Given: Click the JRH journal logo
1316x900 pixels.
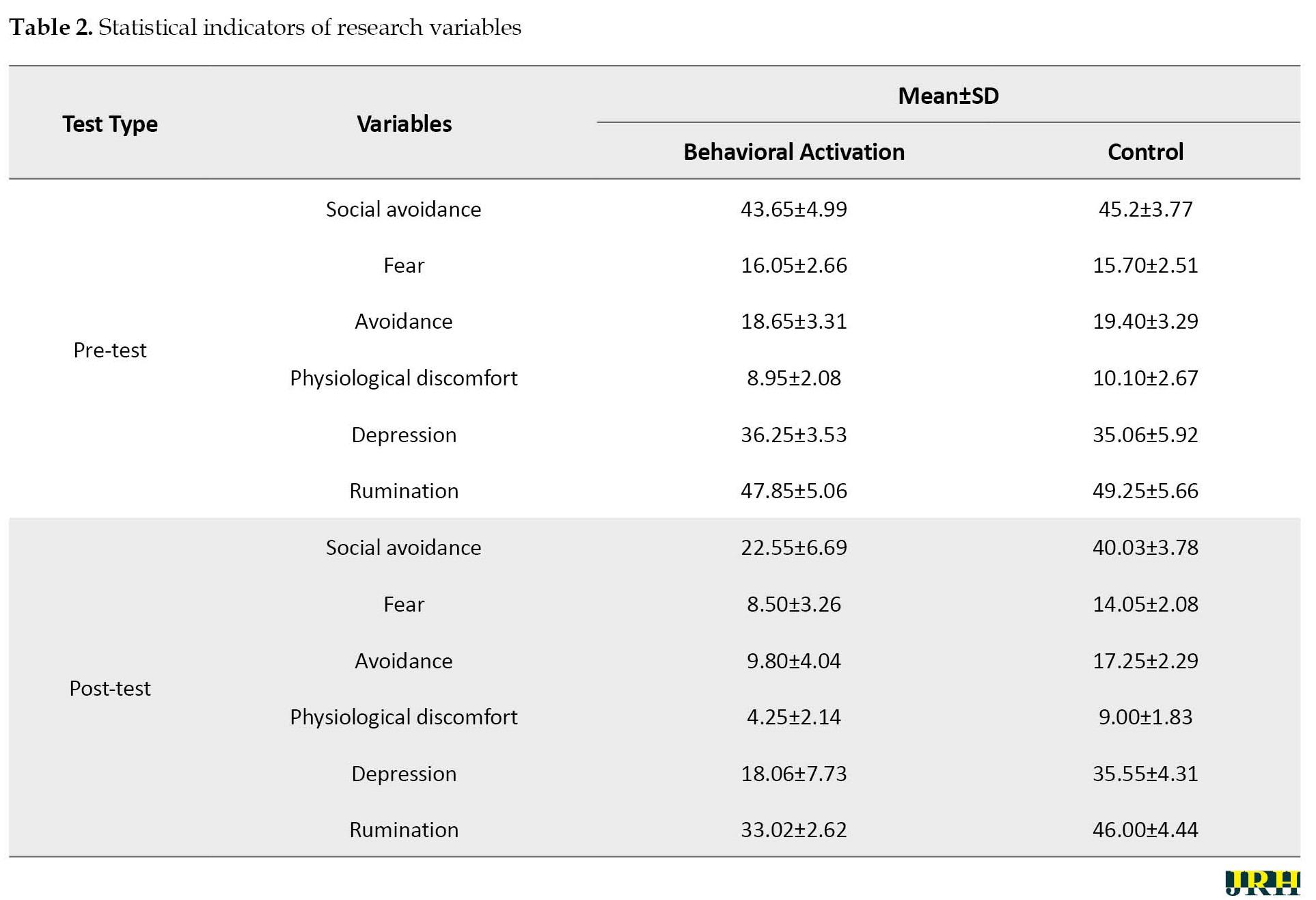Looking at the screenshot, I should tap(1262, 882).
